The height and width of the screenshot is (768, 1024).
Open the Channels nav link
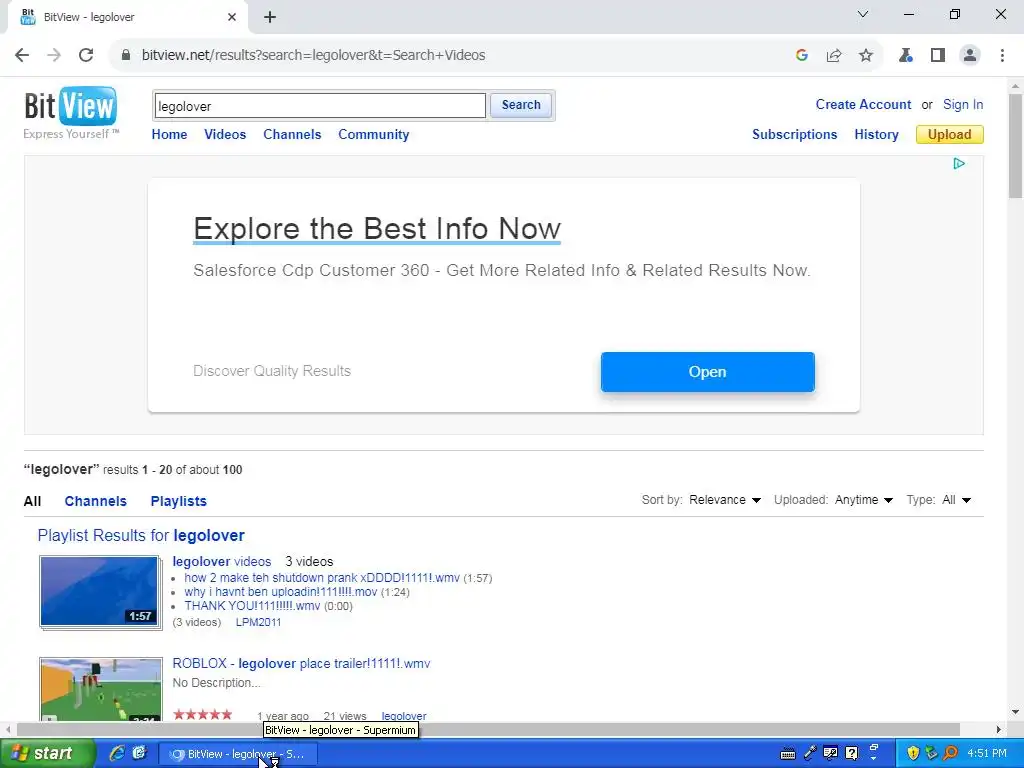click(x=292, y=135)
